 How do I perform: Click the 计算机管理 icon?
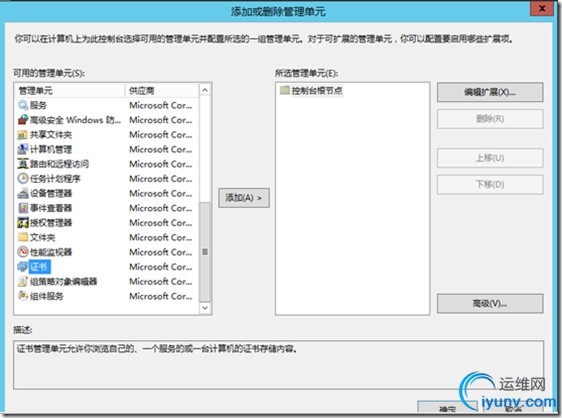pyautogui.click(x=23, y=149)
